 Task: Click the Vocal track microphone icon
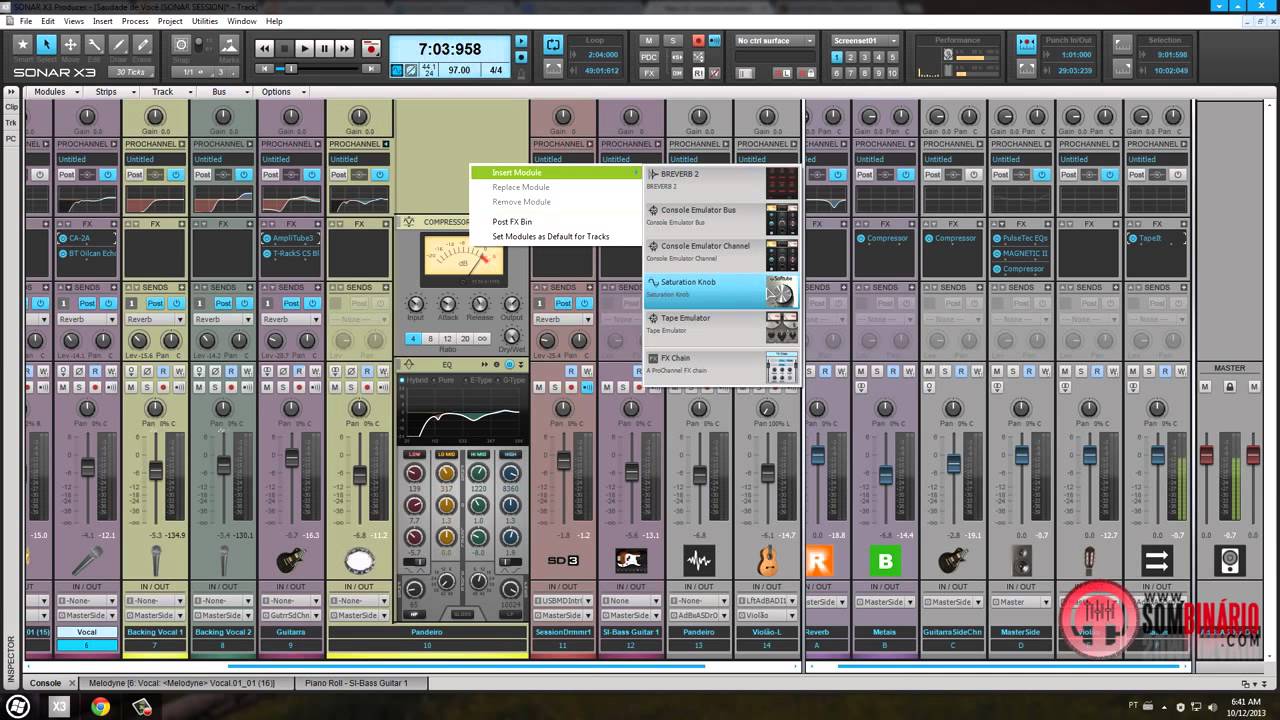pos(87,560)
